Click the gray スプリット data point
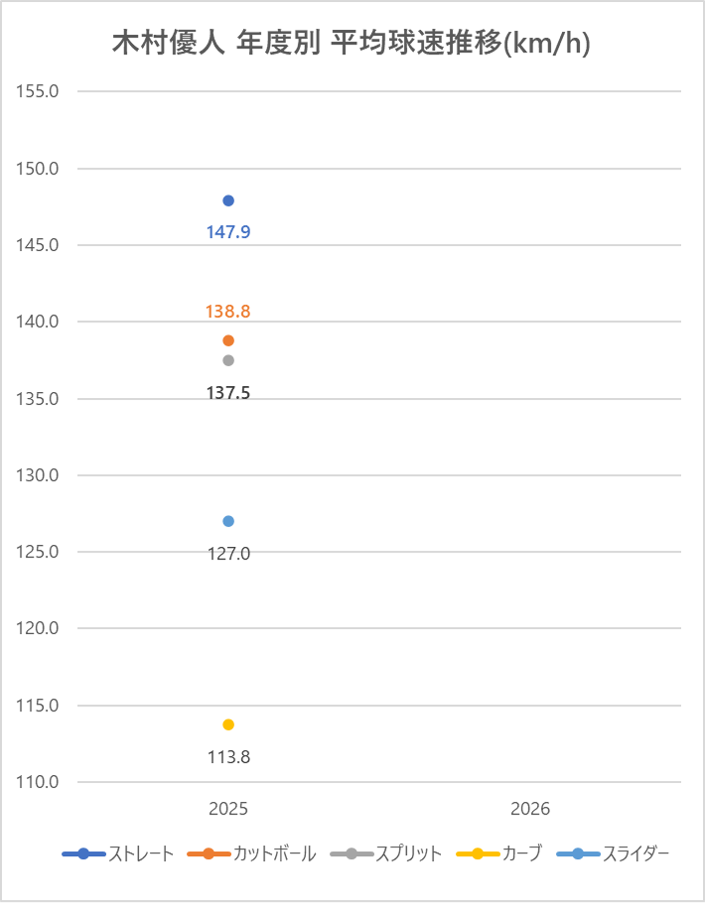This screenshot has width=705, height=903. click(x=228, y=361)
